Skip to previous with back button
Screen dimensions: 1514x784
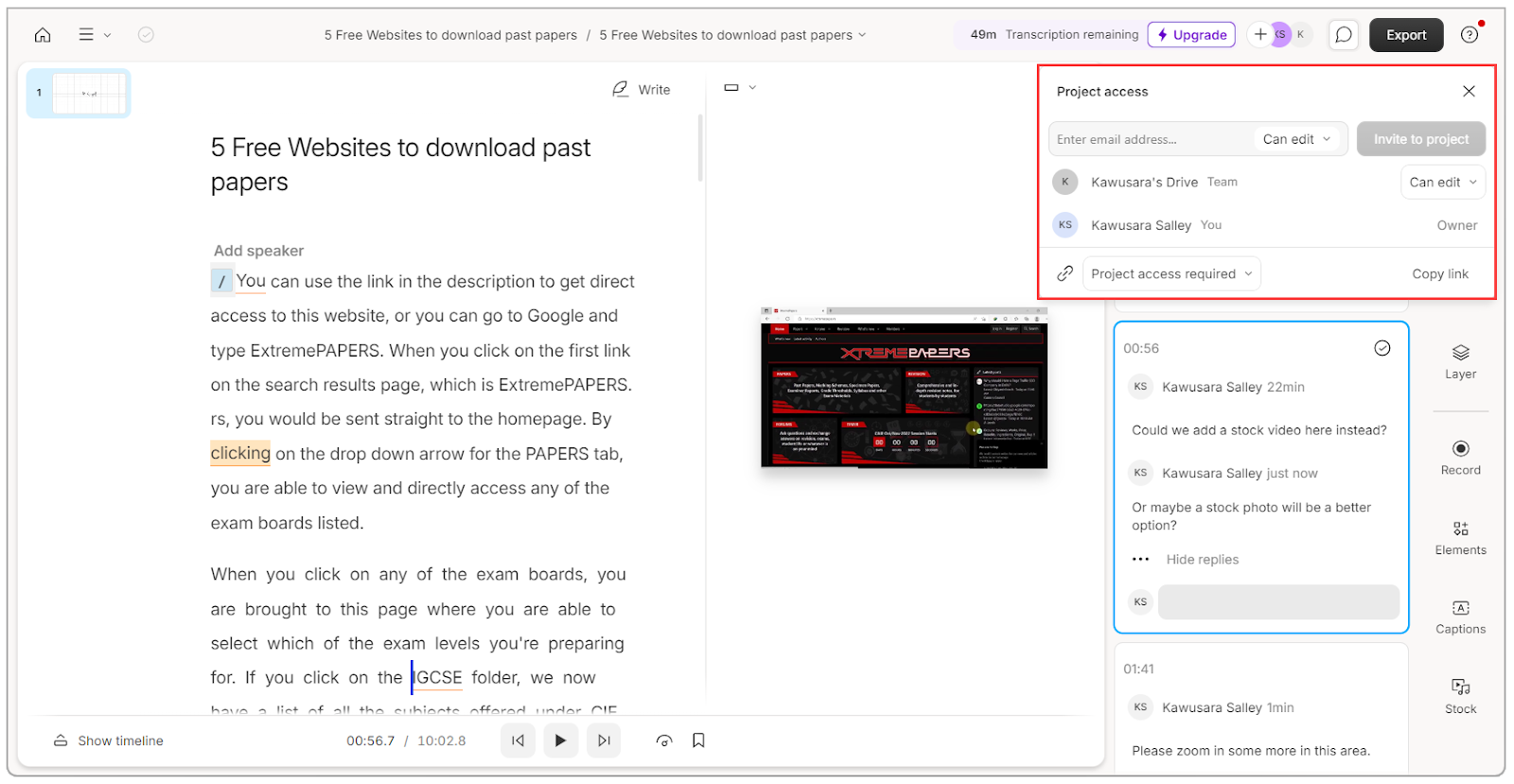tap(518, 740)
